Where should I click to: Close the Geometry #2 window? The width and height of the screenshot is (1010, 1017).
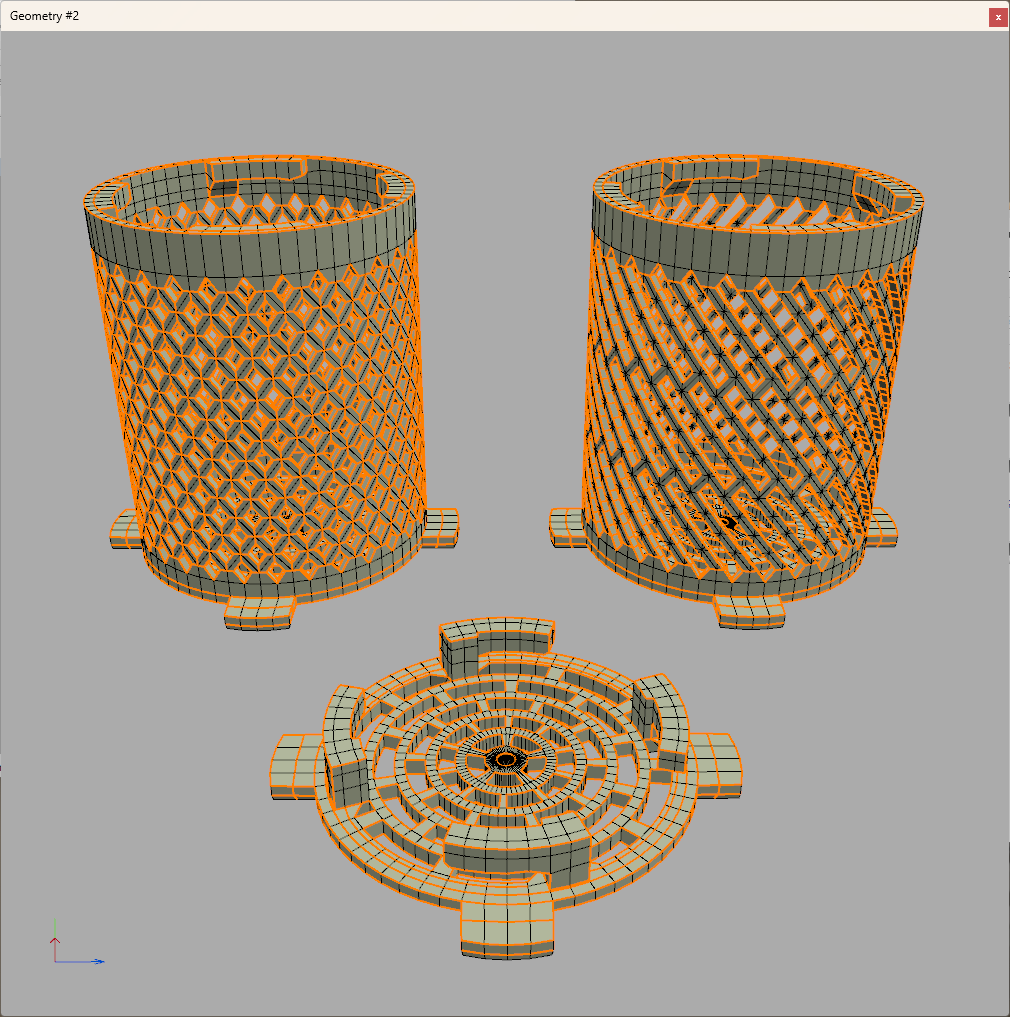pos(998,18)
